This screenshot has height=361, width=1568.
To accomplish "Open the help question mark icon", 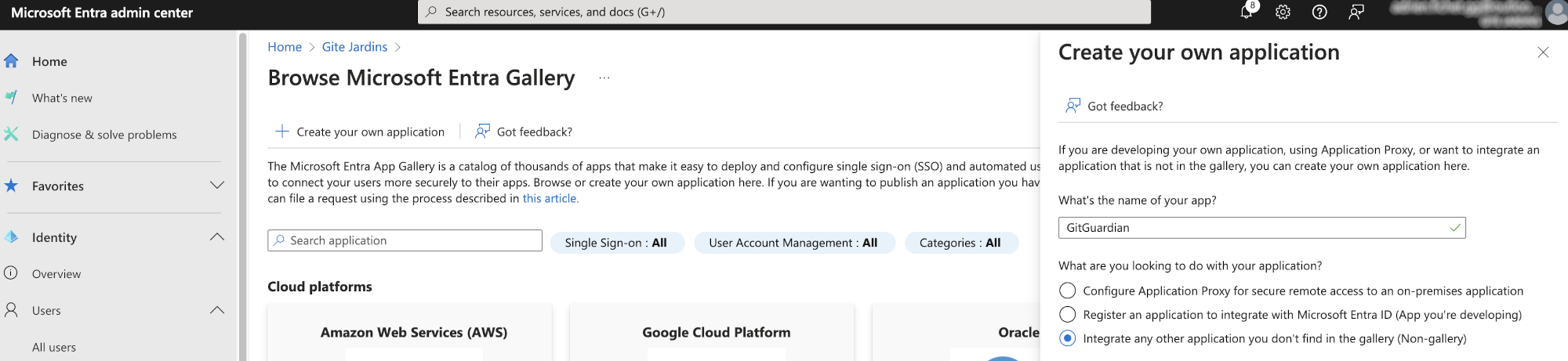I will coord(1319,12).
